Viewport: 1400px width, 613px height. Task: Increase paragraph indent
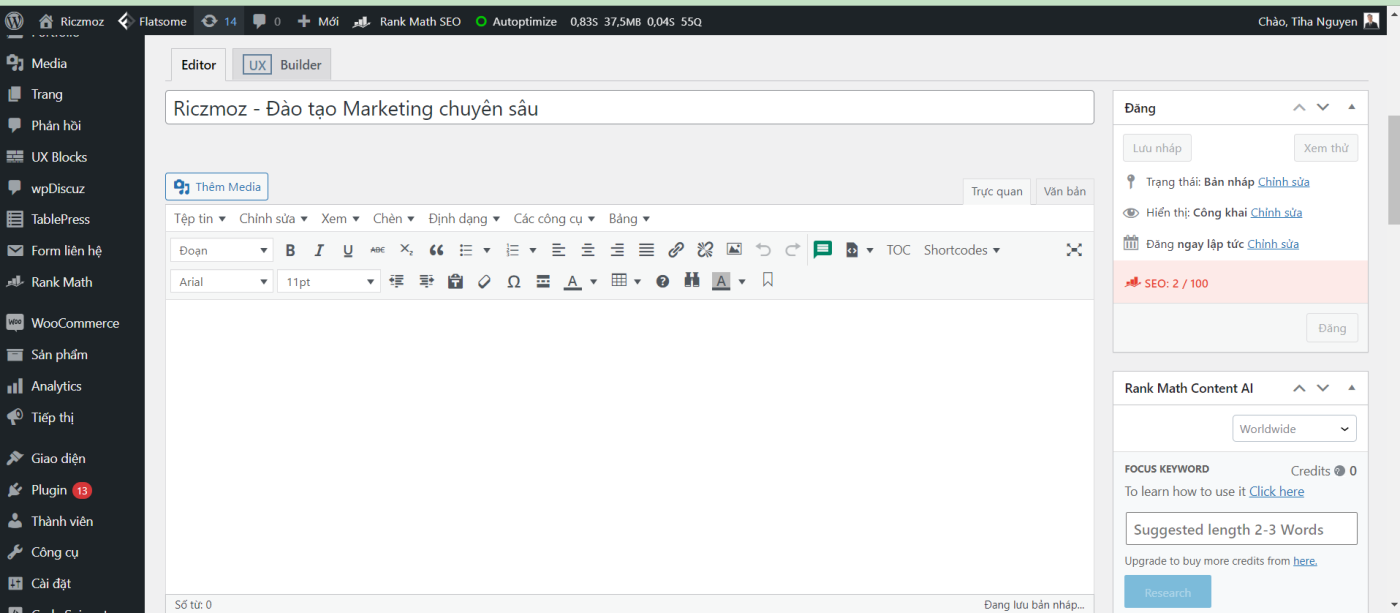(427, 282)
